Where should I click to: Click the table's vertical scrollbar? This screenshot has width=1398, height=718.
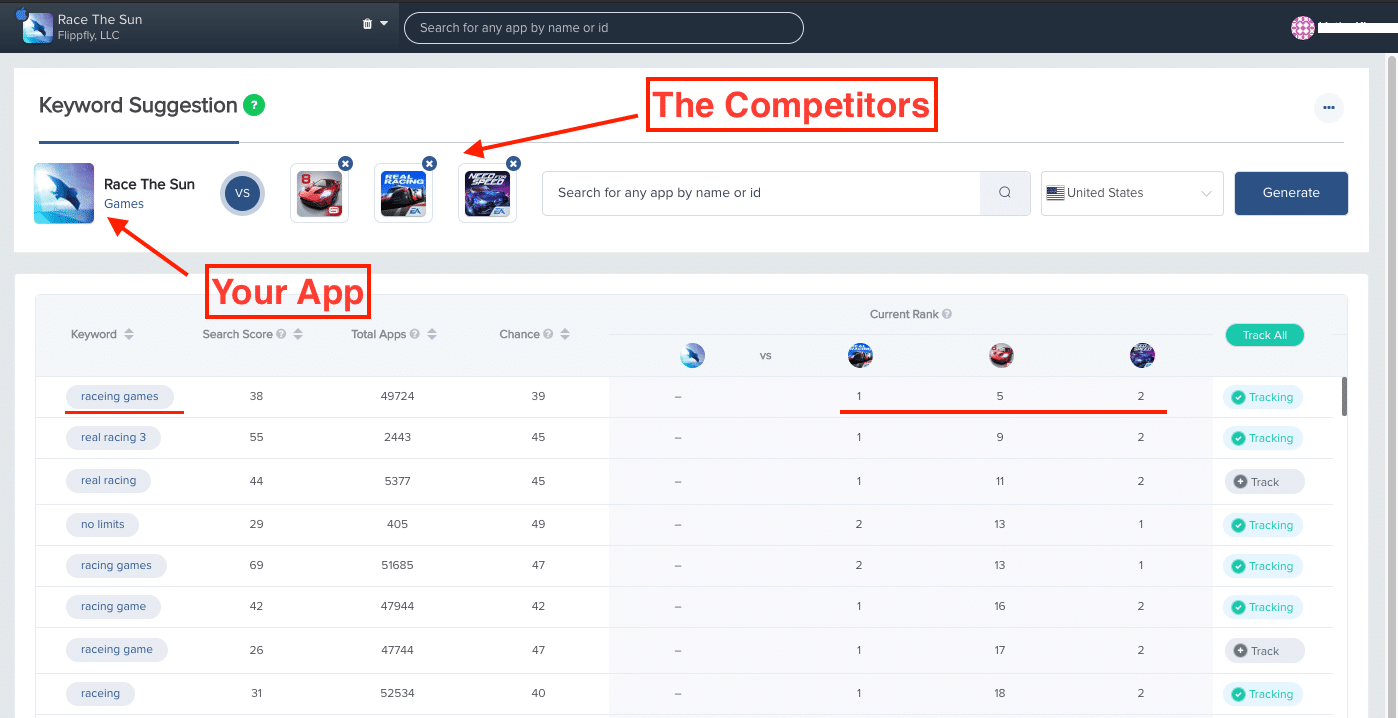(x=1344, y=396)
